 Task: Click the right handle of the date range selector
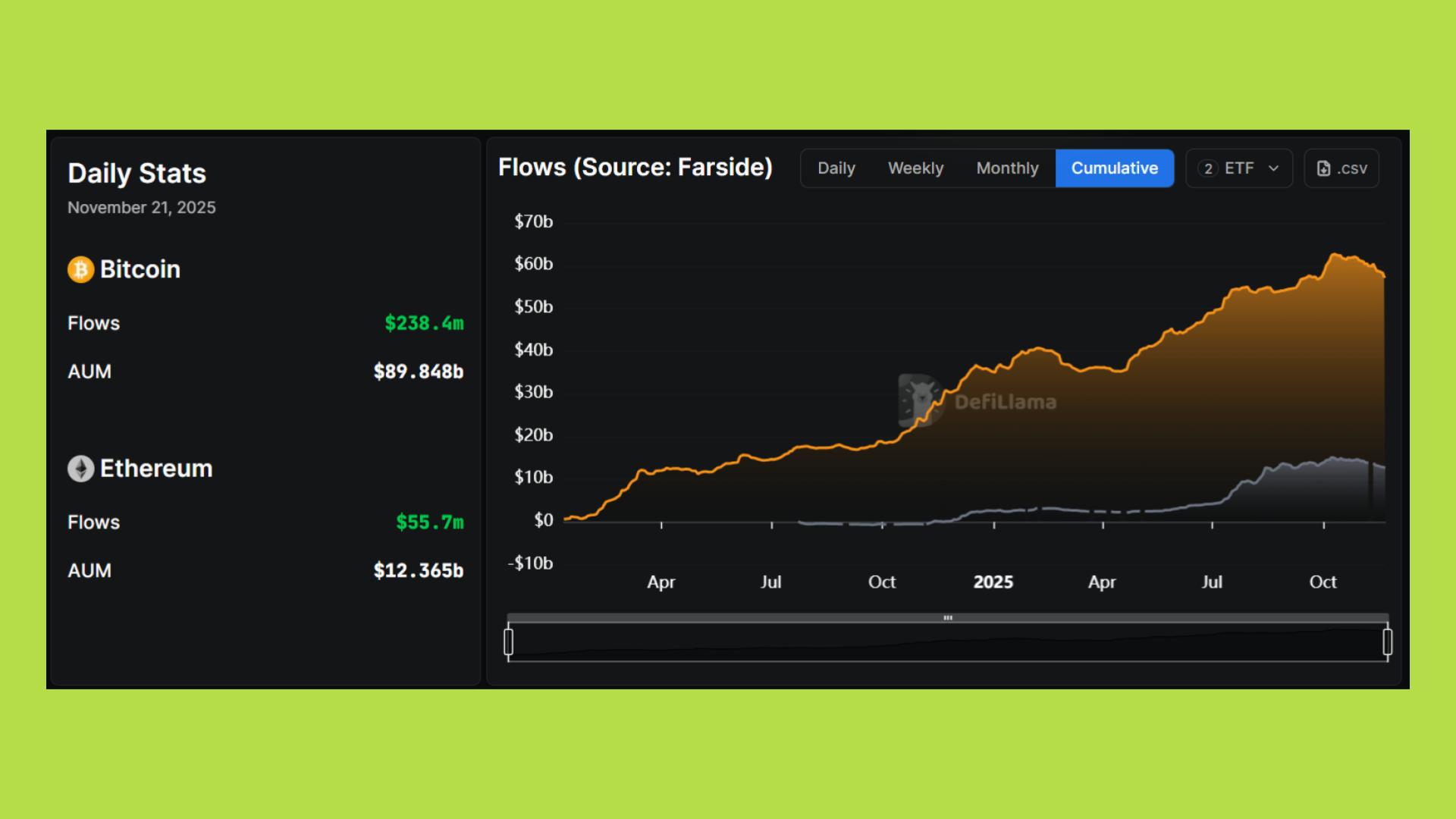coord(1386,641)
